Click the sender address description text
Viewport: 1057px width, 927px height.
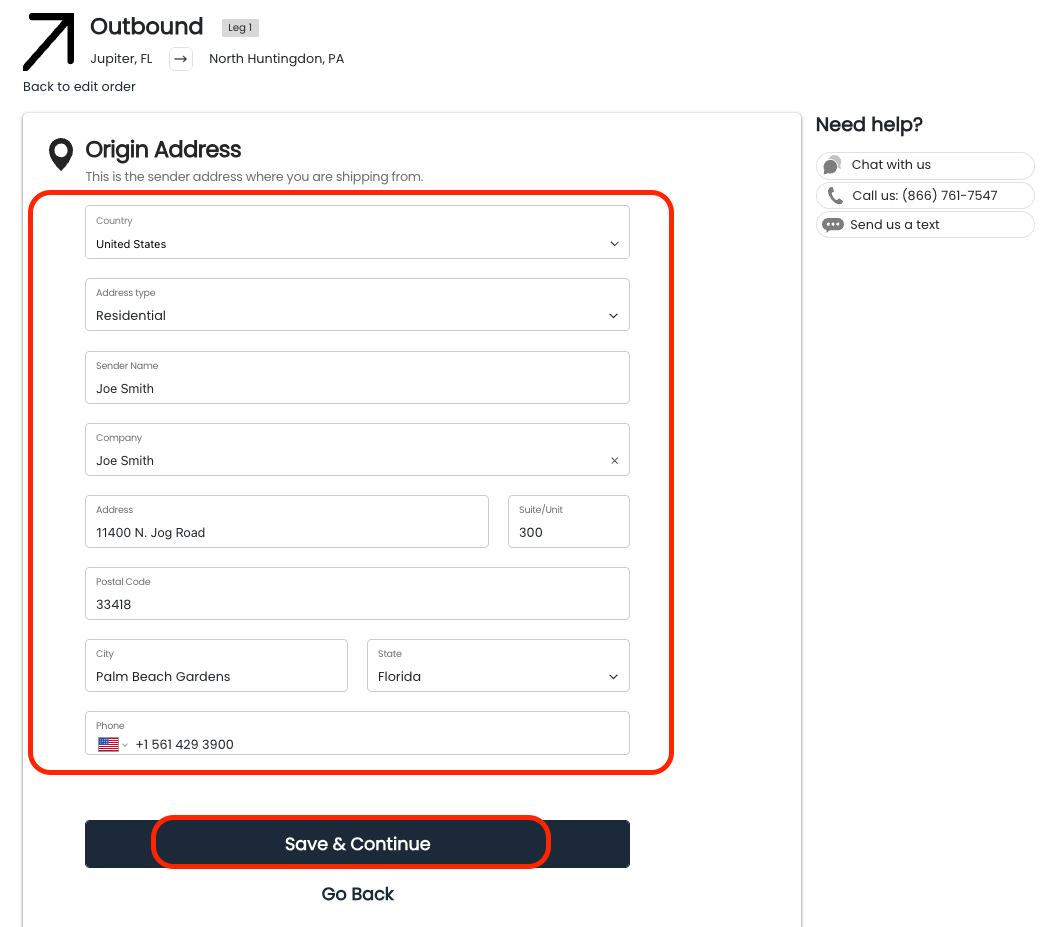pyautogui.click(x=254, y=177)
